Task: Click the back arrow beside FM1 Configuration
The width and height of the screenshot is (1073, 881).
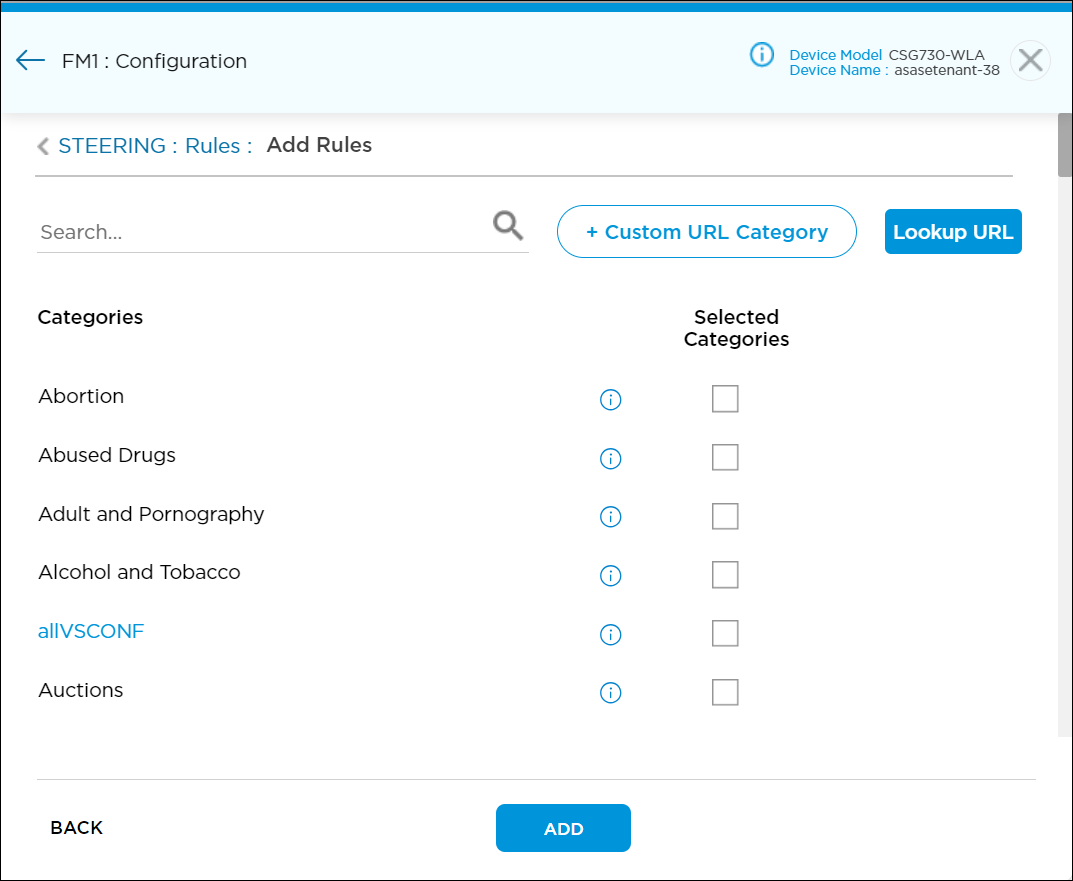Action: [x=30, y=61]
